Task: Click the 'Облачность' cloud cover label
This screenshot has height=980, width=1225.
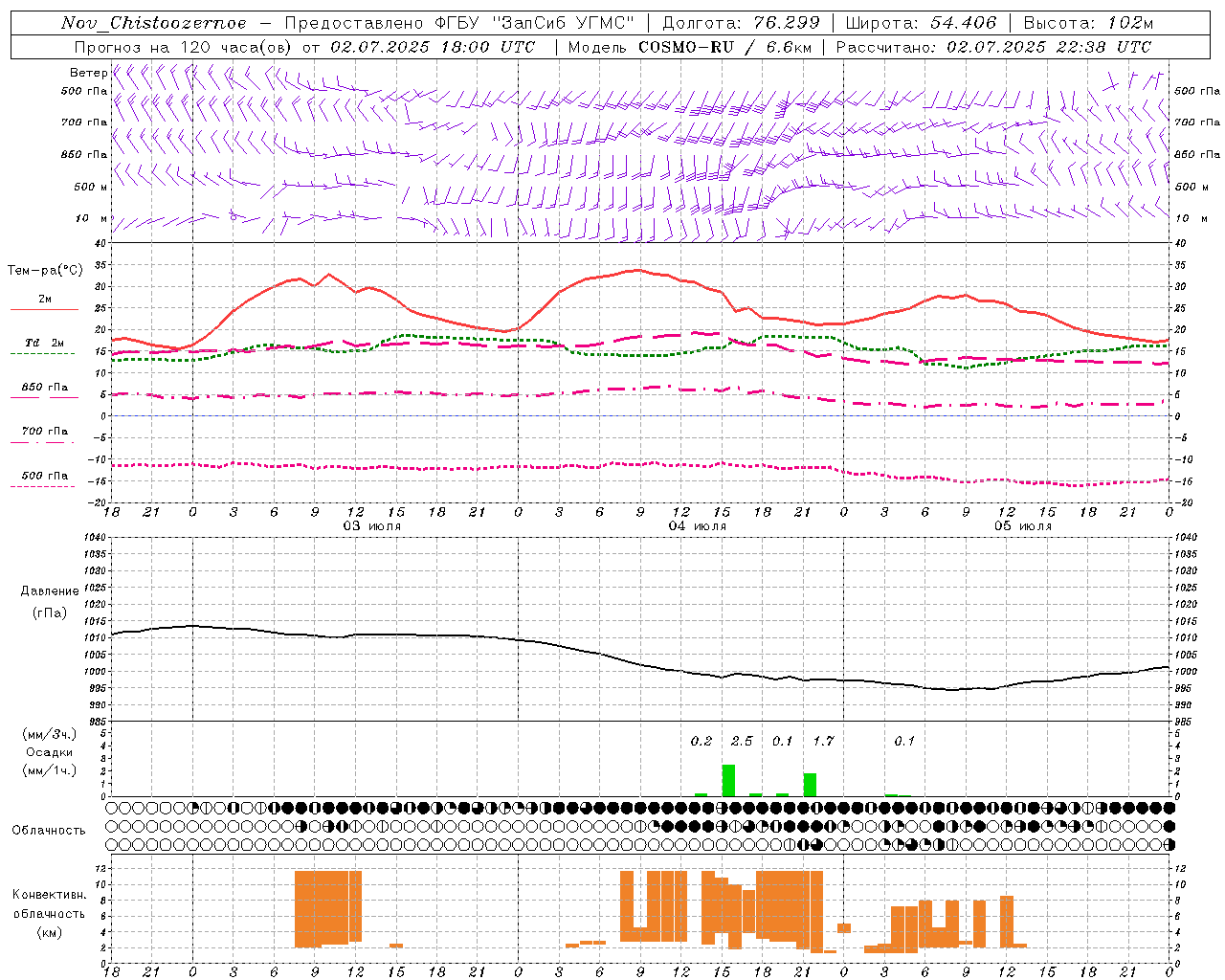Action: pos(49,831)
